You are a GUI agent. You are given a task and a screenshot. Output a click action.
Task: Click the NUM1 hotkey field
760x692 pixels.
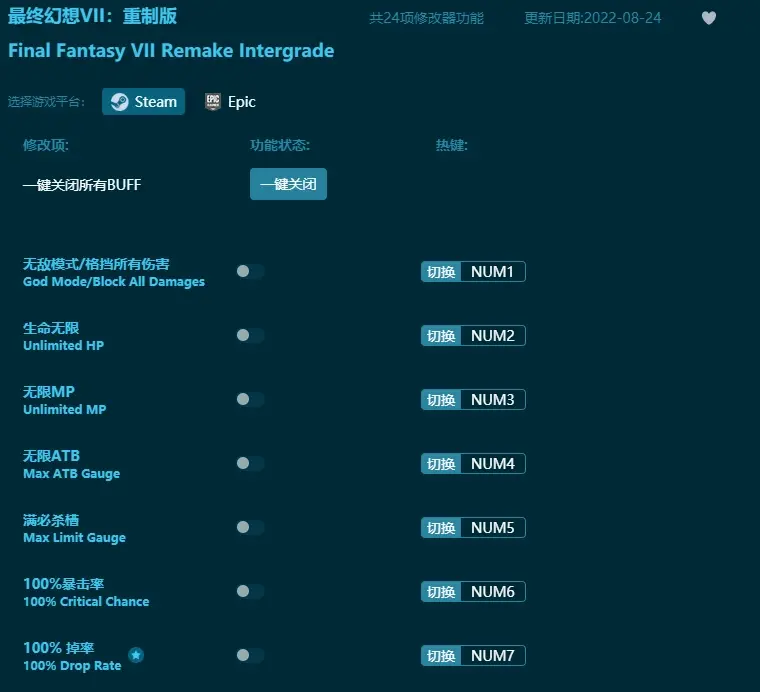pos(493,271)
